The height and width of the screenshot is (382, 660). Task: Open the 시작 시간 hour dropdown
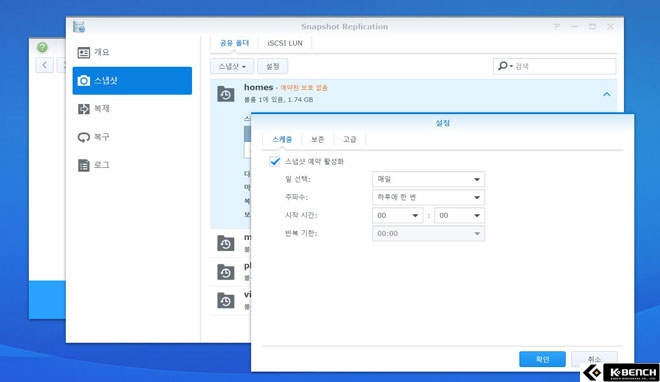tap(397, 215)
